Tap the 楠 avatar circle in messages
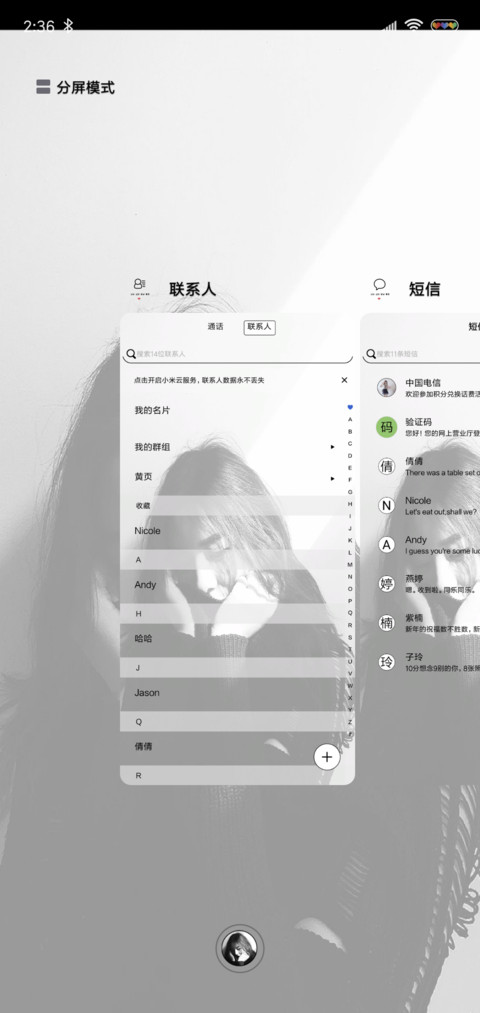 tap(386, 623)
